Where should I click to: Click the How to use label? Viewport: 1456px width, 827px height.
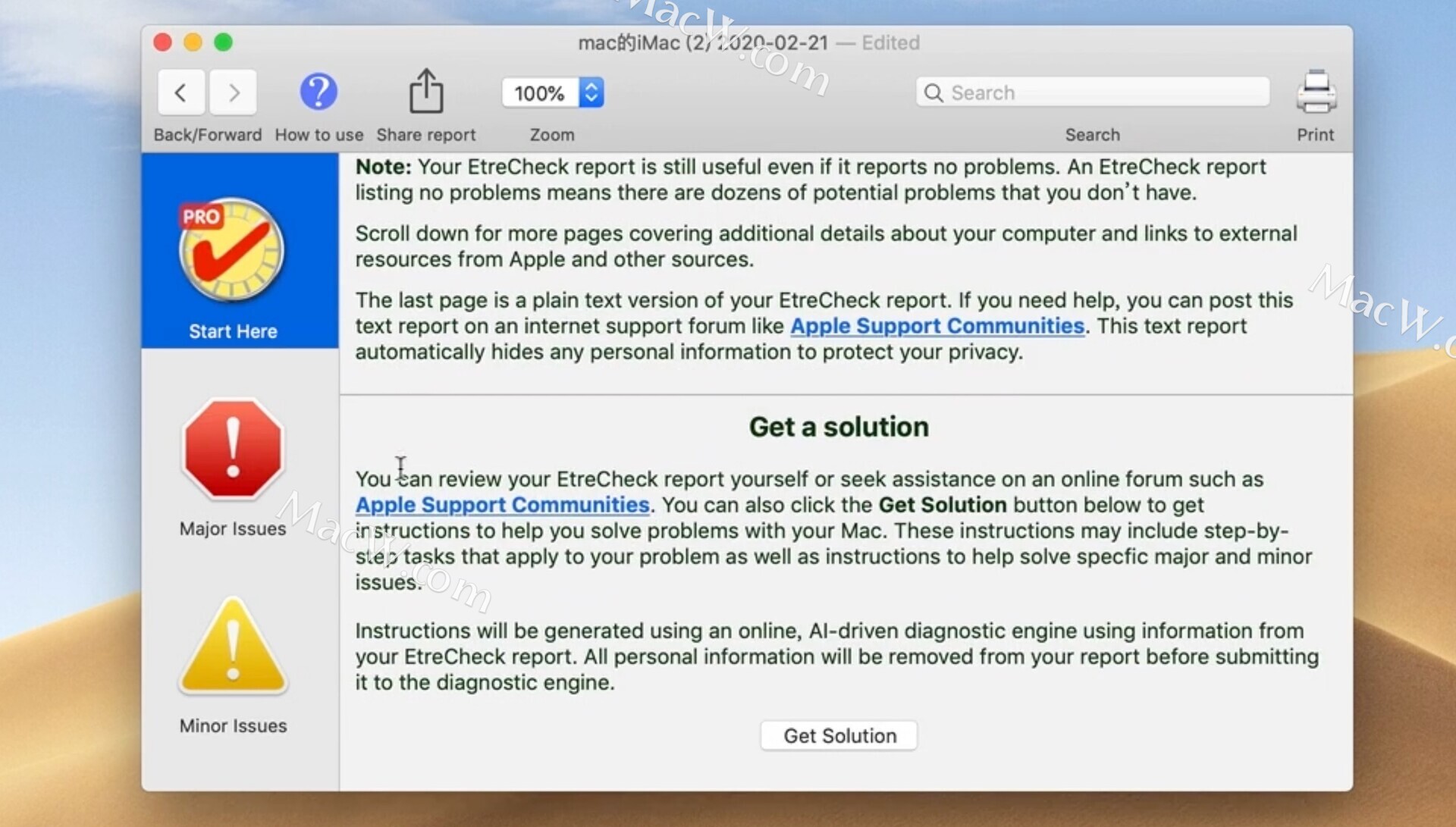click(x=318, y=135)
